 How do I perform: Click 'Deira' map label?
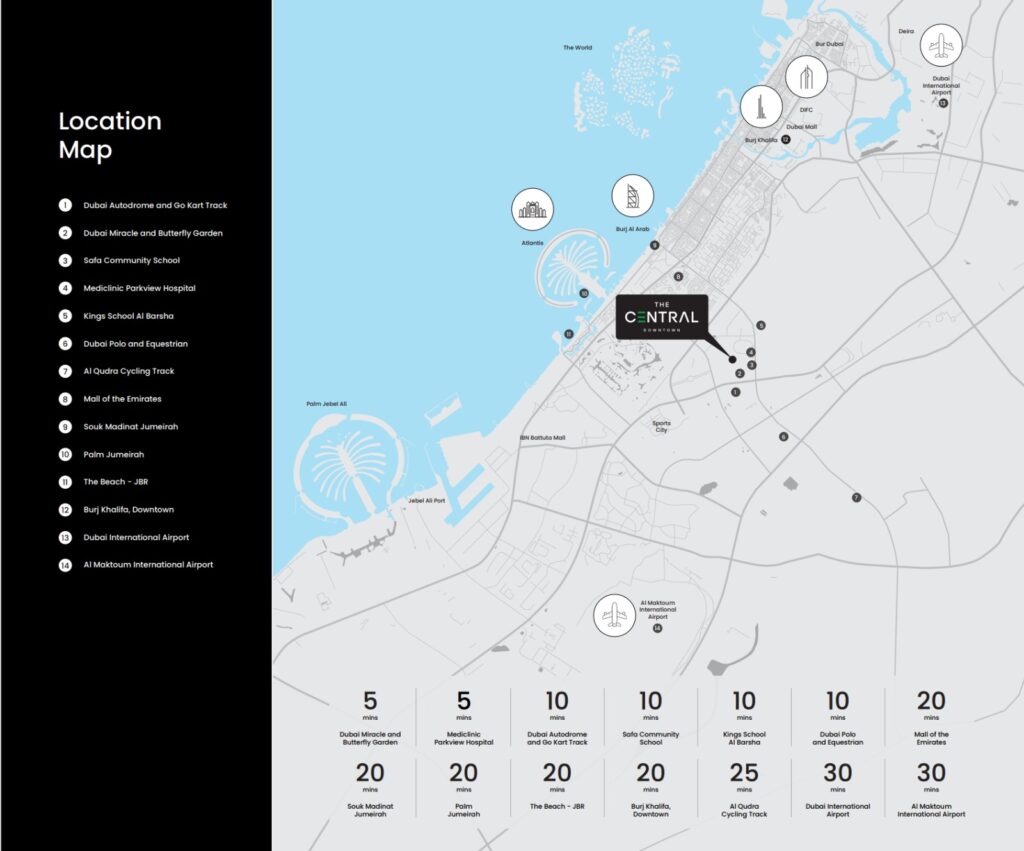pyautogui.click(x=906, y=31)
